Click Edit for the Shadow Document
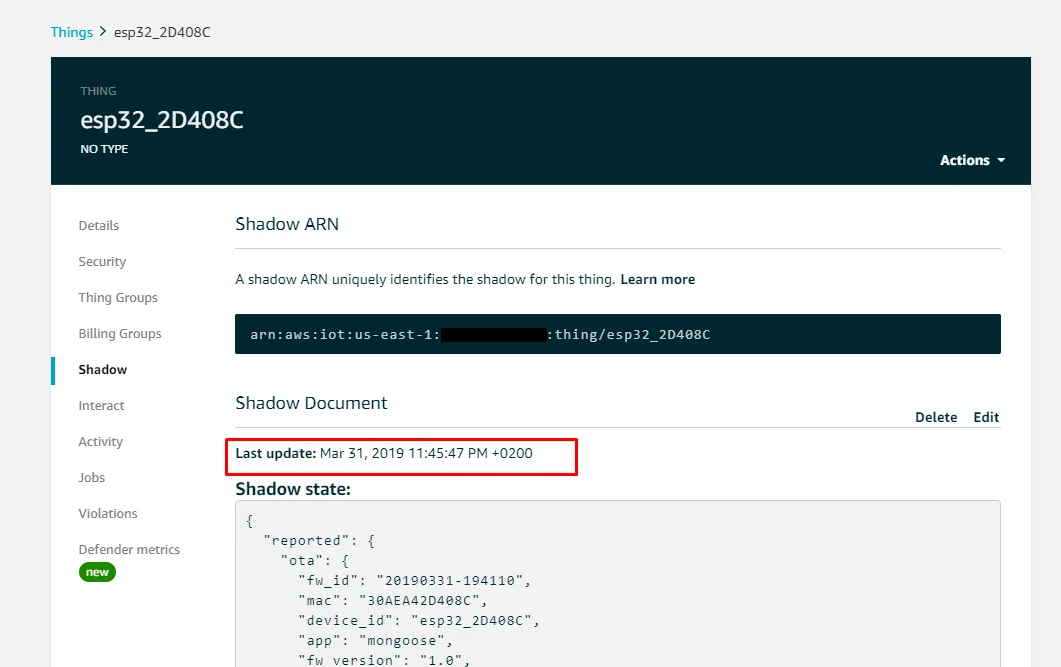The image size is (1061, 667). point(986,417)
